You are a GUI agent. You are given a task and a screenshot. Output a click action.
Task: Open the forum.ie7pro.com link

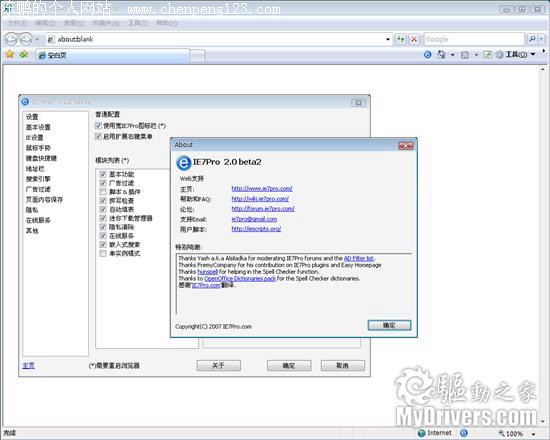tap(263, 208)
